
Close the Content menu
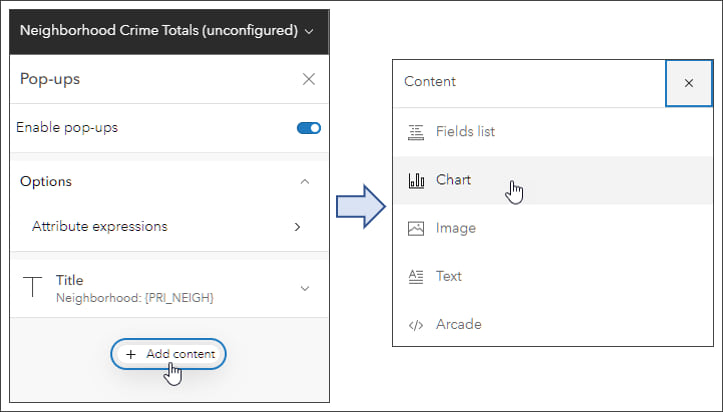click(x=689, y=83)
